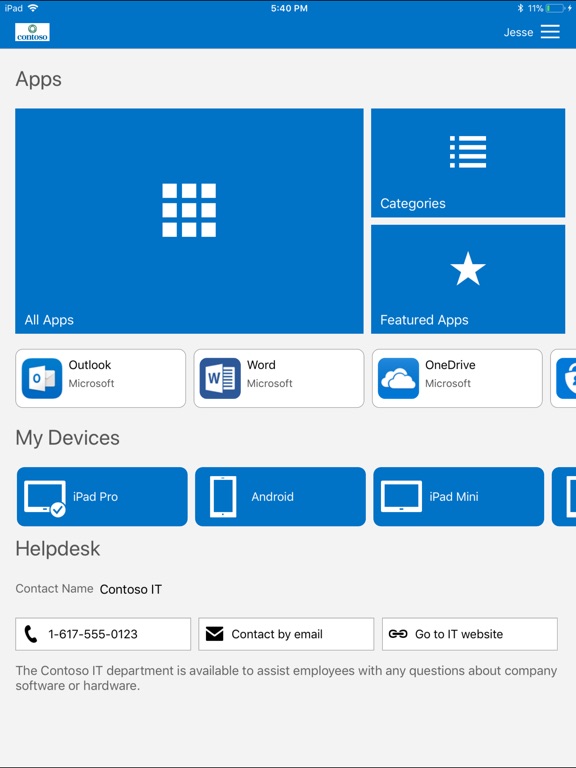Tap the Bluetooth icon in status bar
The image size is (576, 768).
click(520, 8)
